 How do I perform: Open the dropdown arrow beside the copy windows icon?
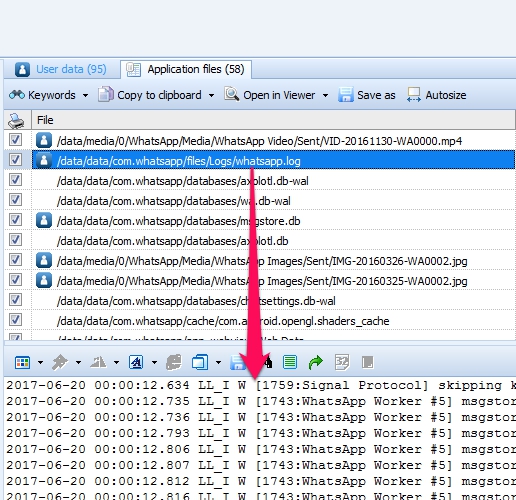click(218, 362)
